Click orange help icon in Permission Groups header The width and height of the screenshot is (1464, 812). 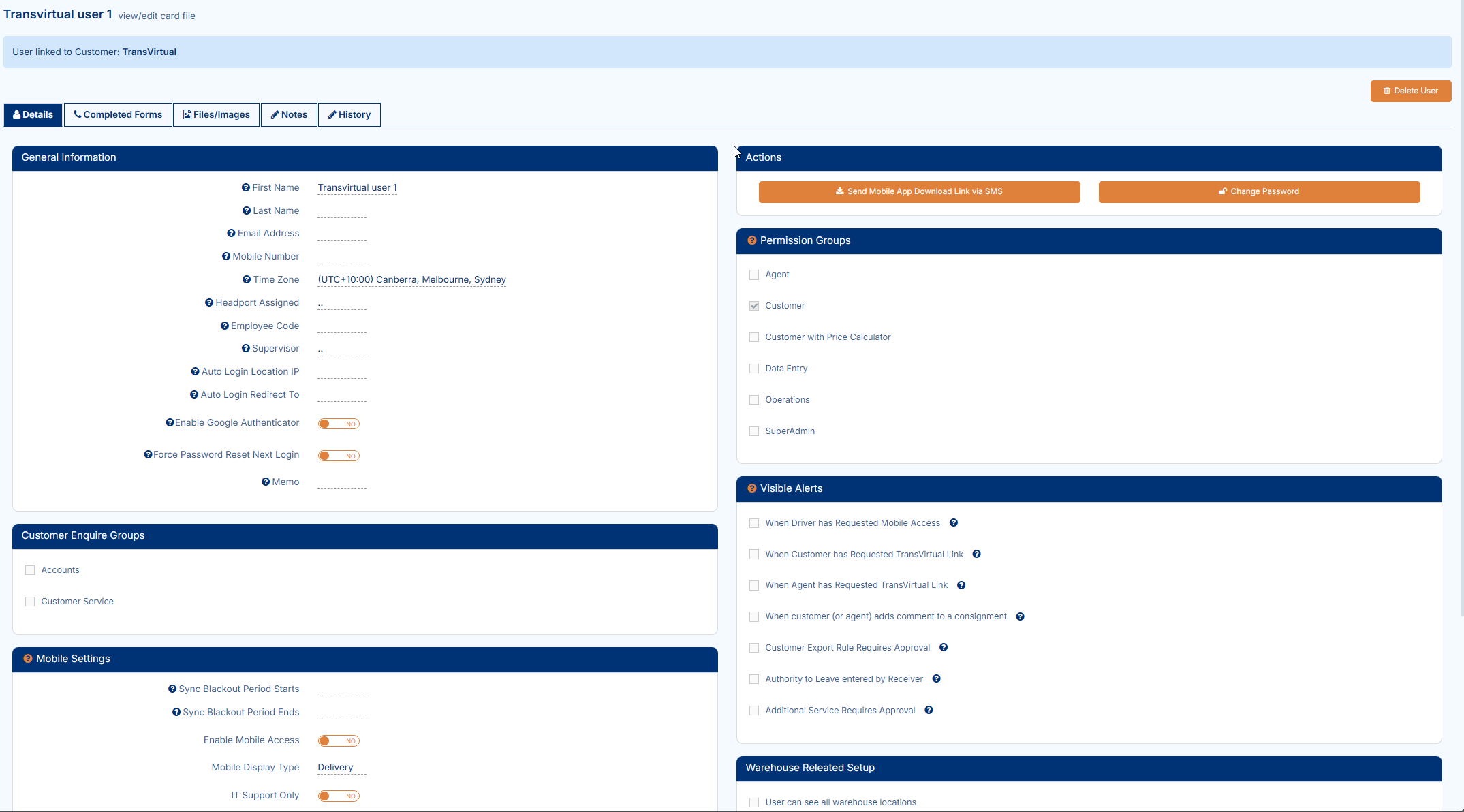[x=752, y=240]
